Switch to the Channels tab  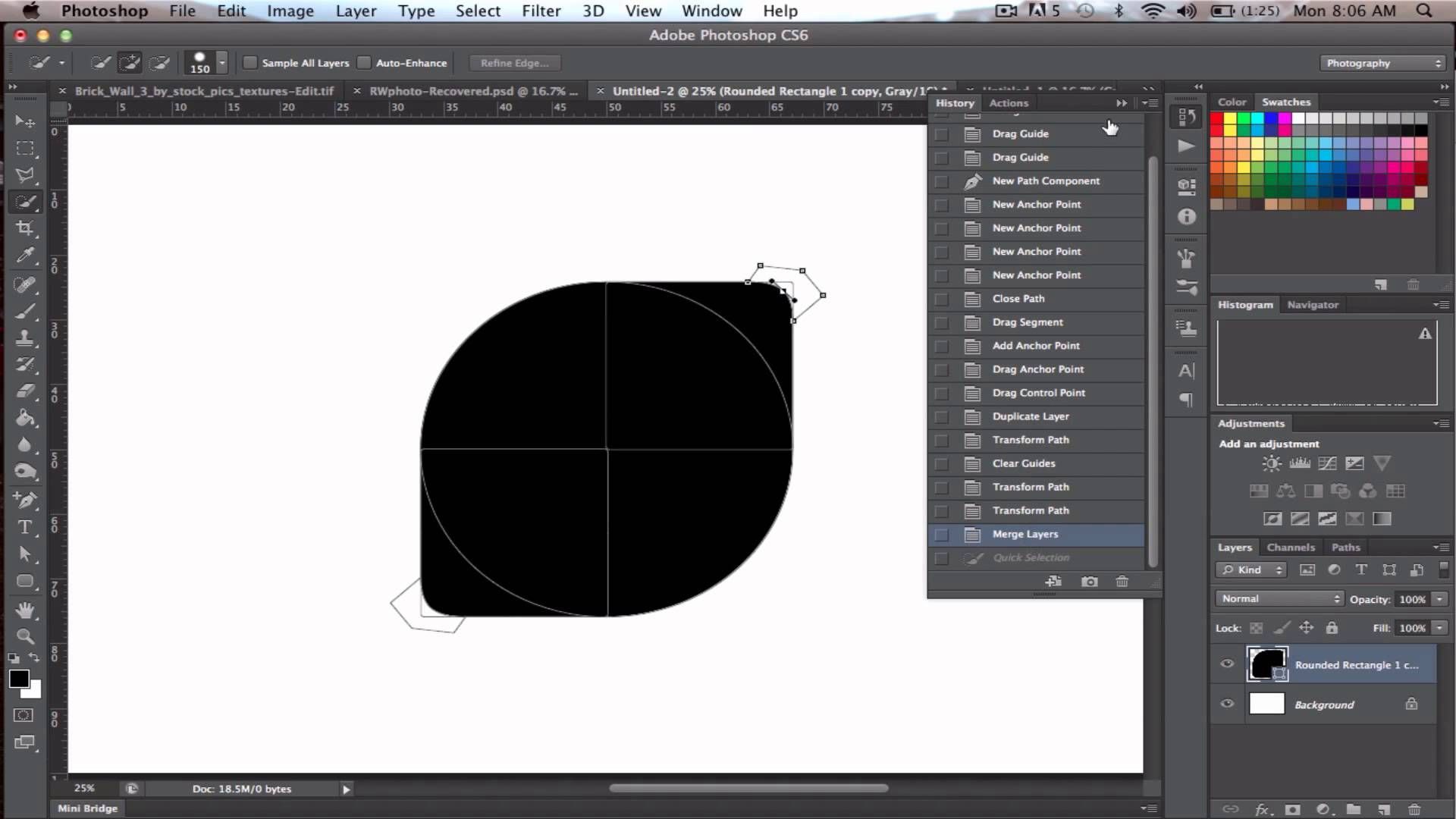pos(1291,547)
